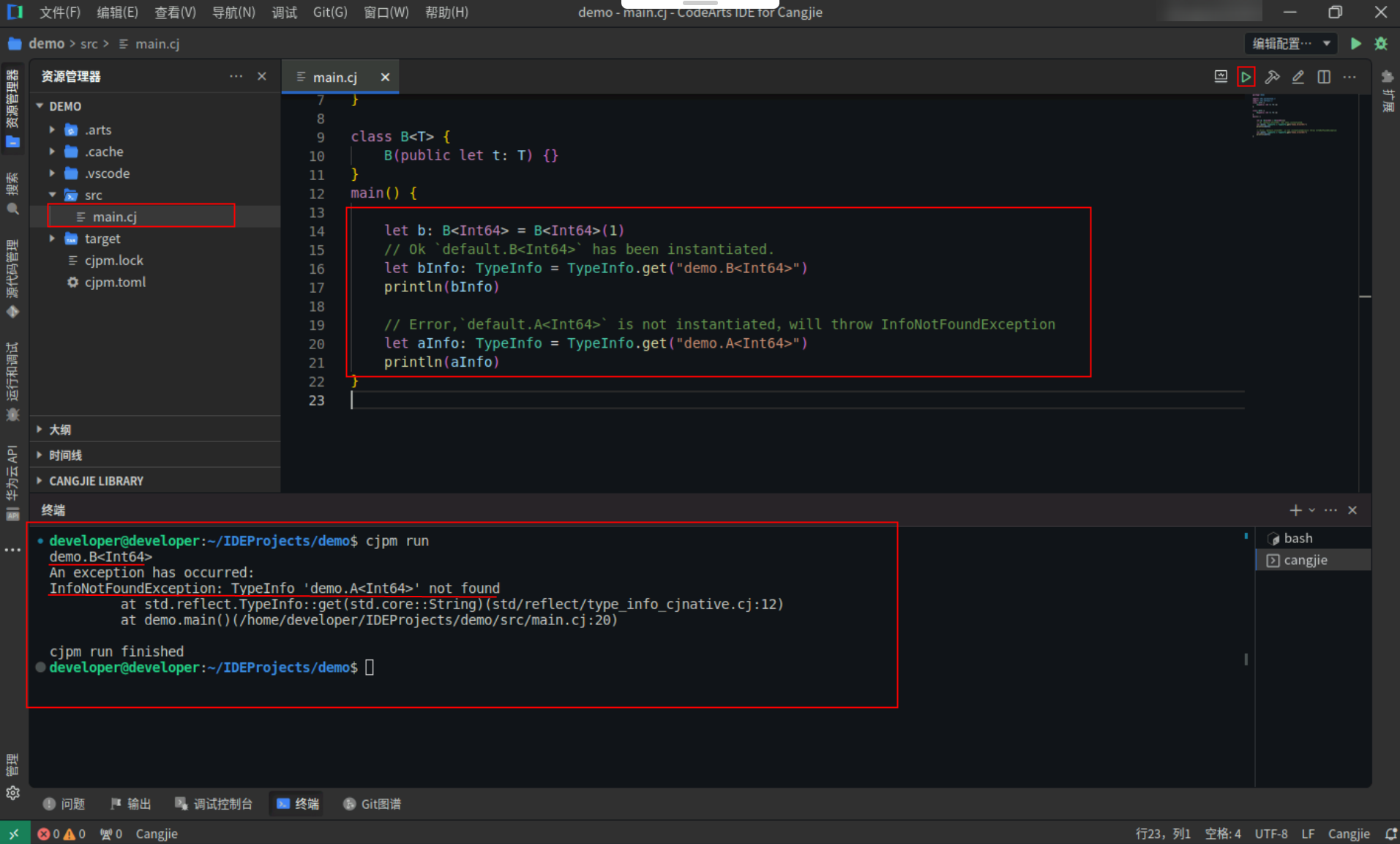Screen dimensions: 1400x844
Task: Open Source Control view in activity bar
Action: [x=12, y=279]
